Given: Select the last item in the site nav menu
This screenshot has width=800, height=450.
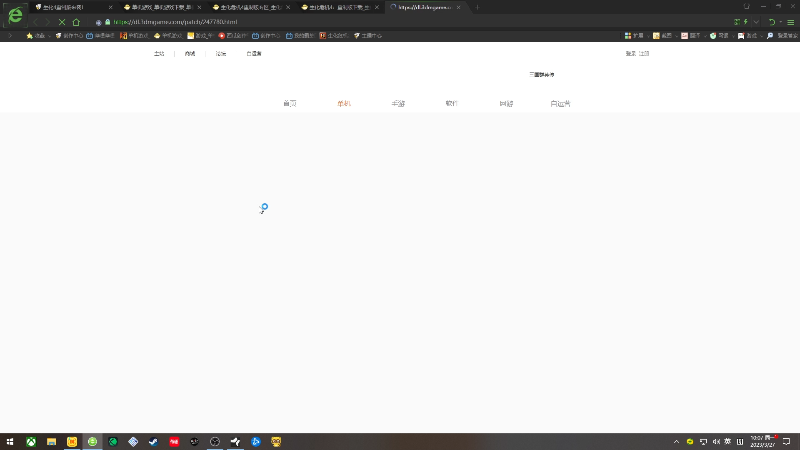Looking at the screenshot, I should tap(560, 104).
